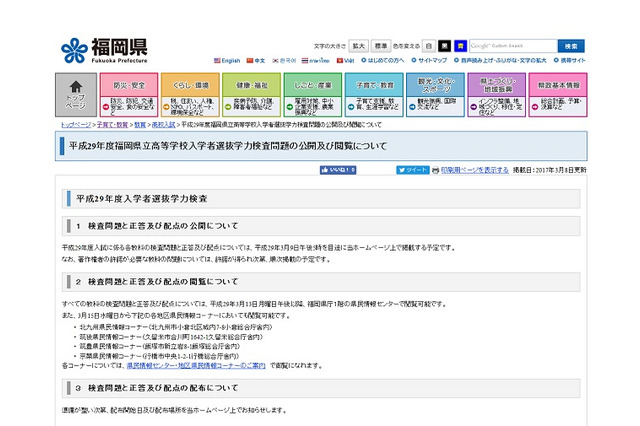Viewport: 640px width, 426px height.
Task: Click orange arrow icon under くらし・環境
Action: 167,107
